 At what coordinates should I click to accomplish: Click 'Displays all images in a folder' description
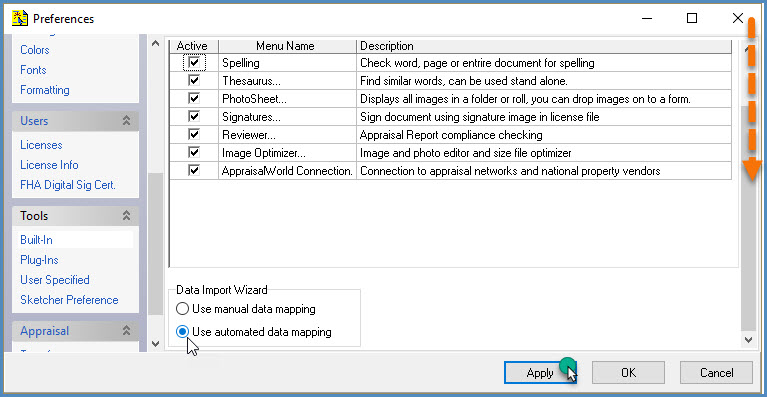(525, 99)
